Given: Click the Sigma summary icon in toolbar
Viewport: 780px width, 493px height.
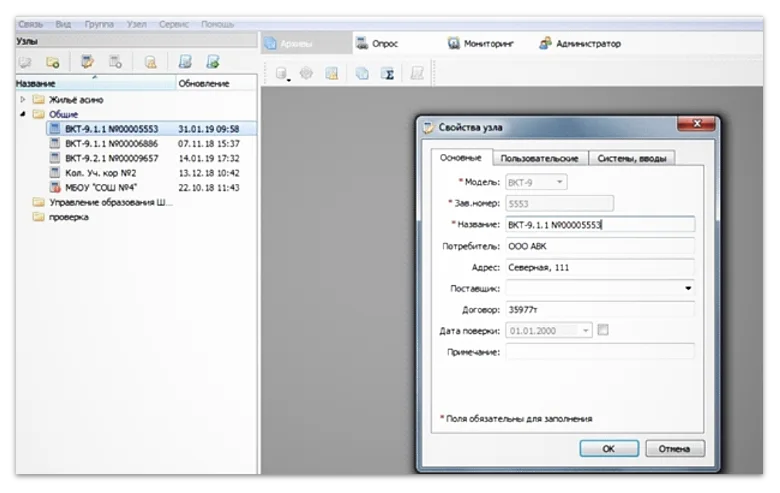Looking at the screenshot, I should 388,73.
